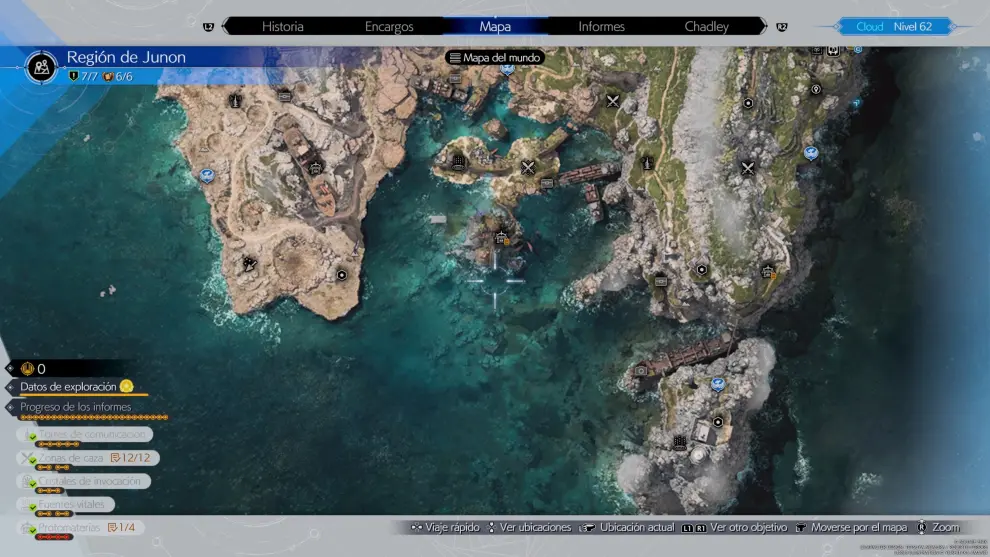
Task: Click the crossed-swords marker beside the cloudy ridge
Action: click(748, 168)
